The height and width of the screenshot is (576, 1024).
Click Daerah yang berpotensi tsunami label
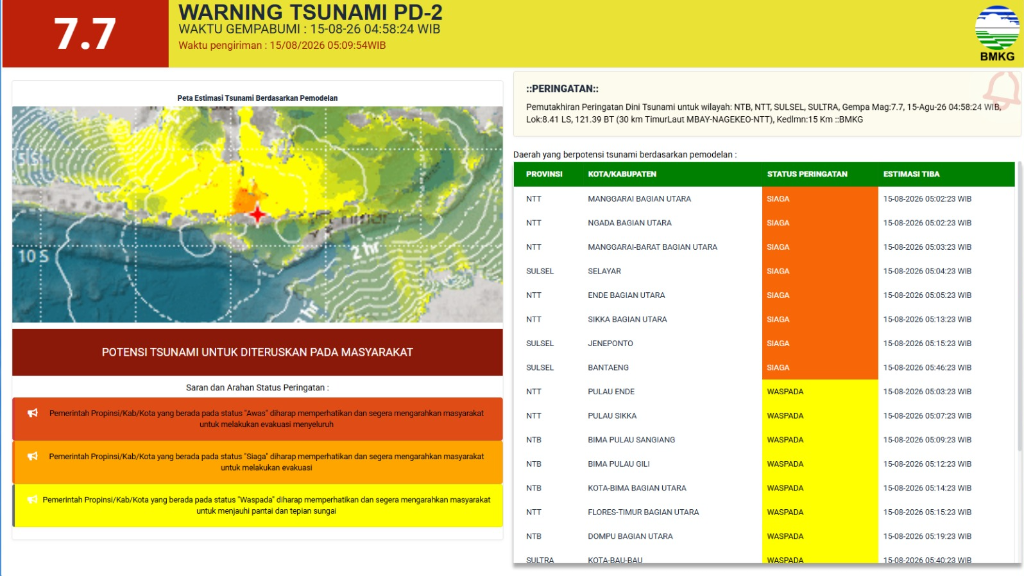(625, 155)
